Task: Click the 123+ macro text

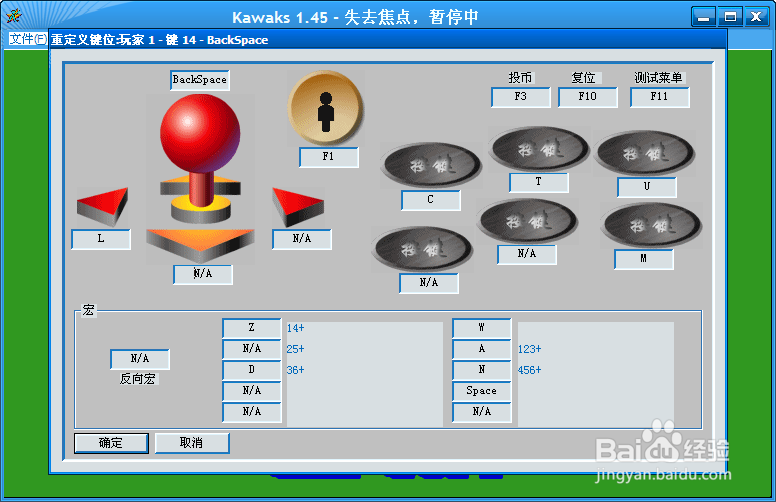Action: click(530, 349)
